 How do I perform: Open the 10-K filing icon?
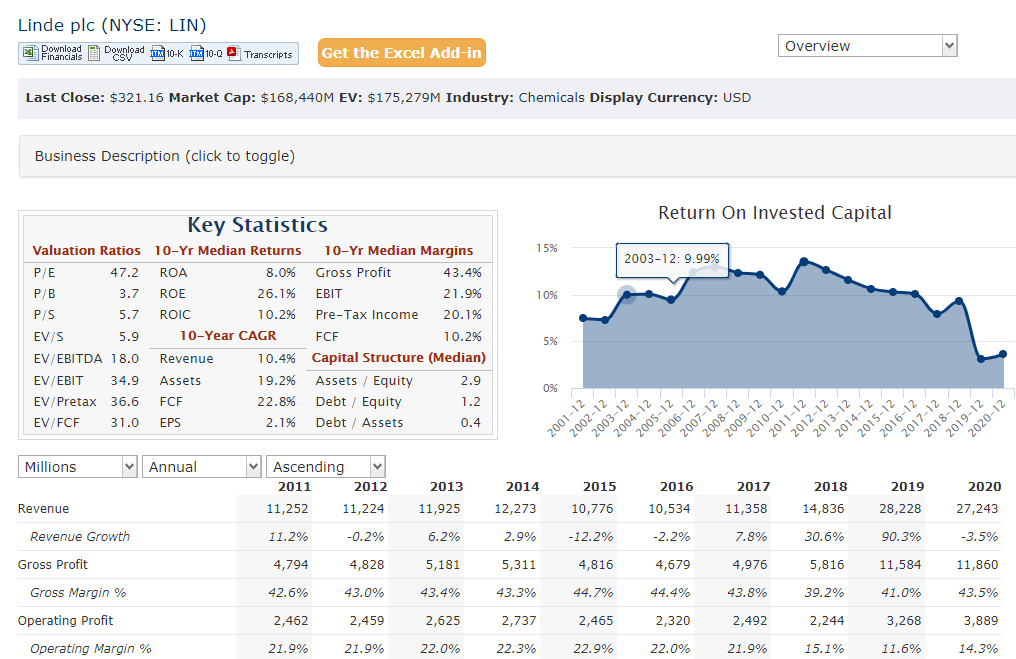(x=157, y=53)
